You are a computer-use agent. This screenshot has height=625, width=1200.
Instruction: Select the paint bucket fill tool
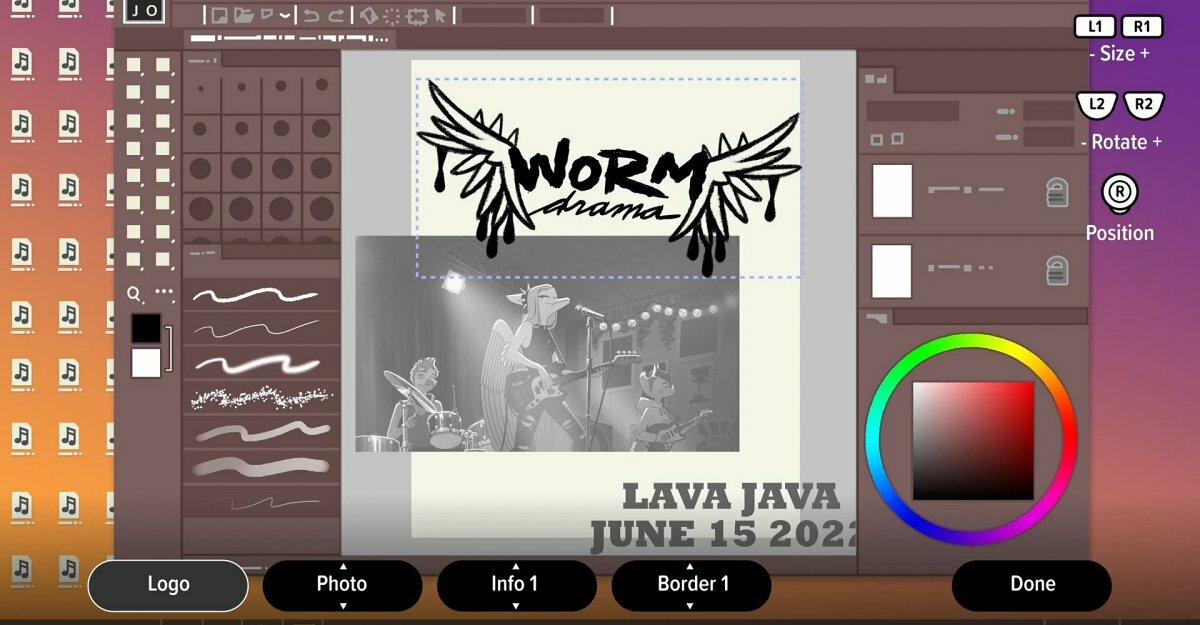pos(368,15)
